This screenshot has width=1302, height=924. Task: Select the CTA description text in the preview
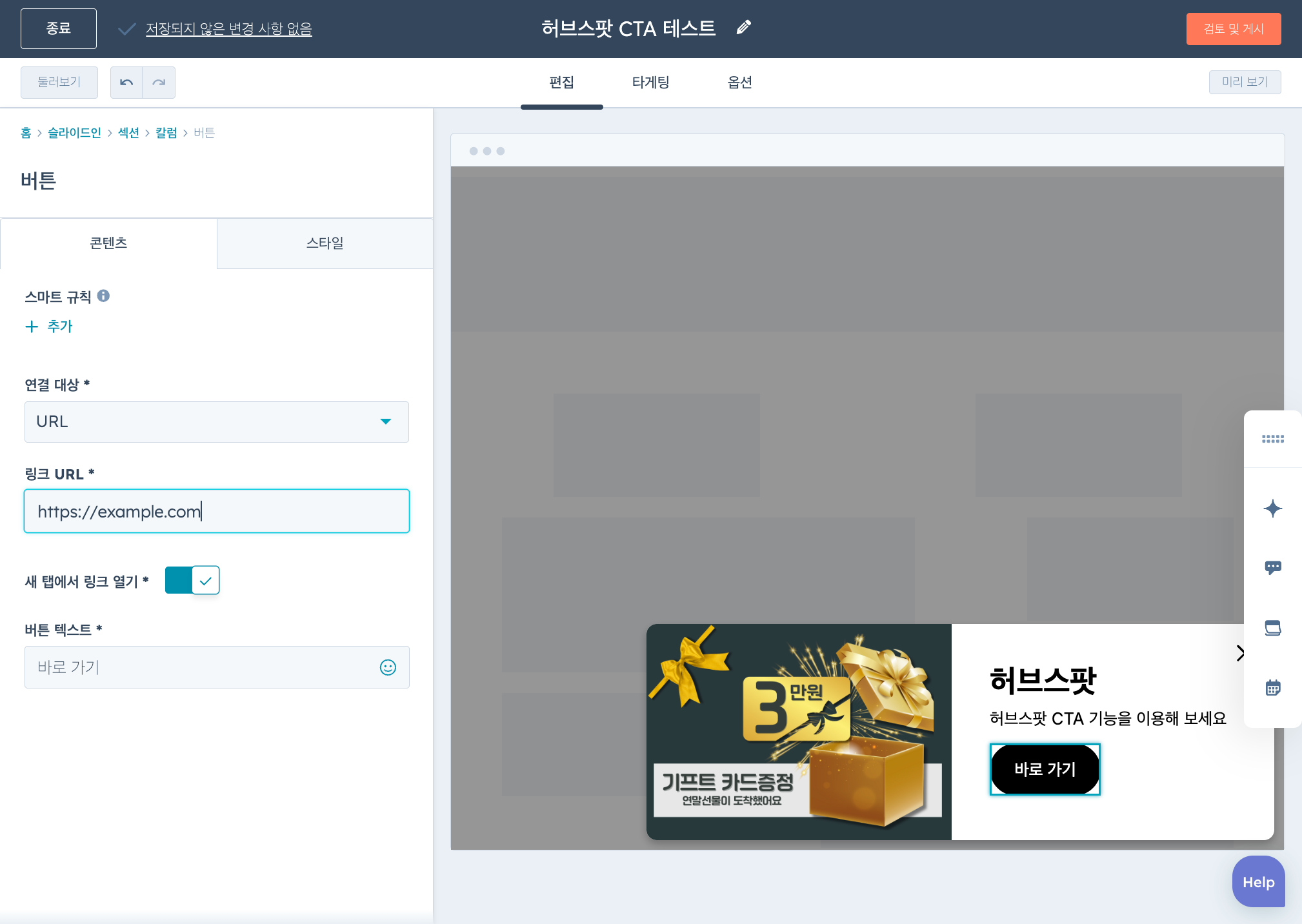(1108, 718)
